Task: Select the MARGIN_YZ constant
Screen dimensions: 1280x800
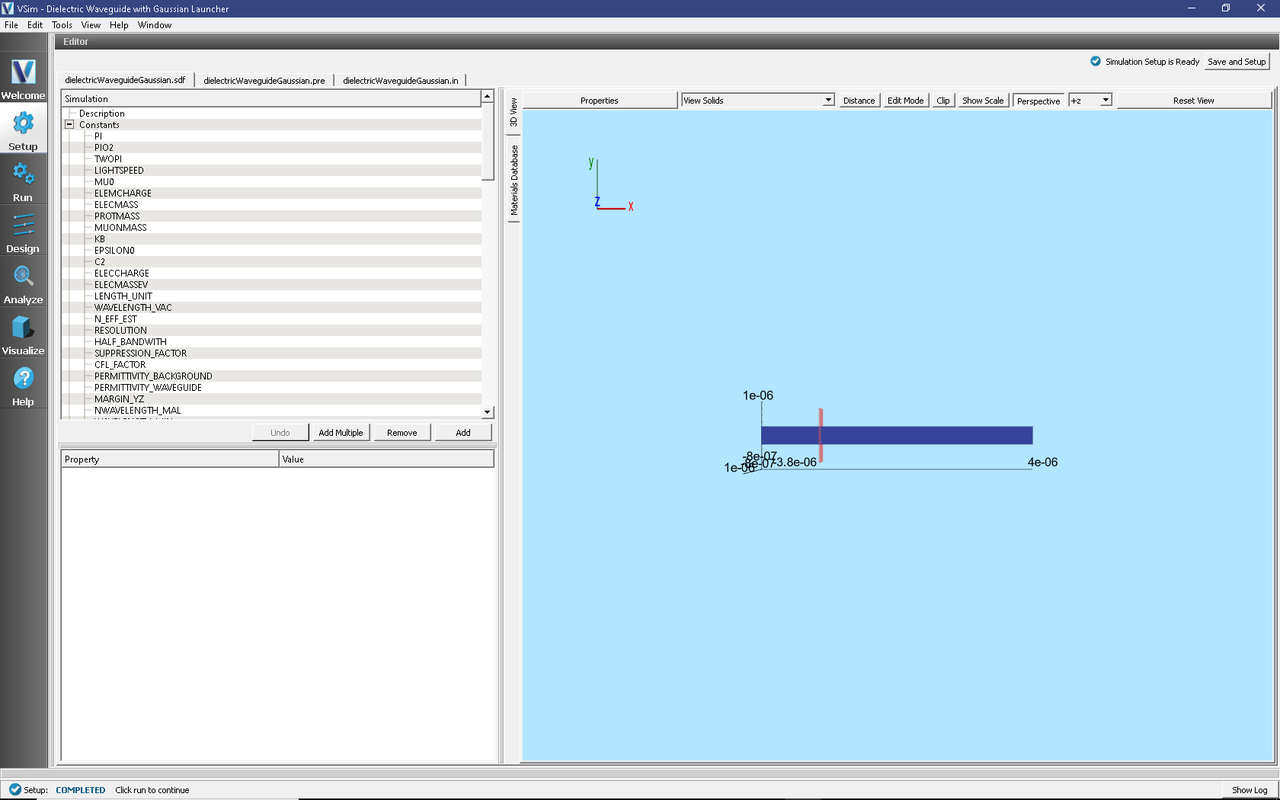Action: pos(119,399)
